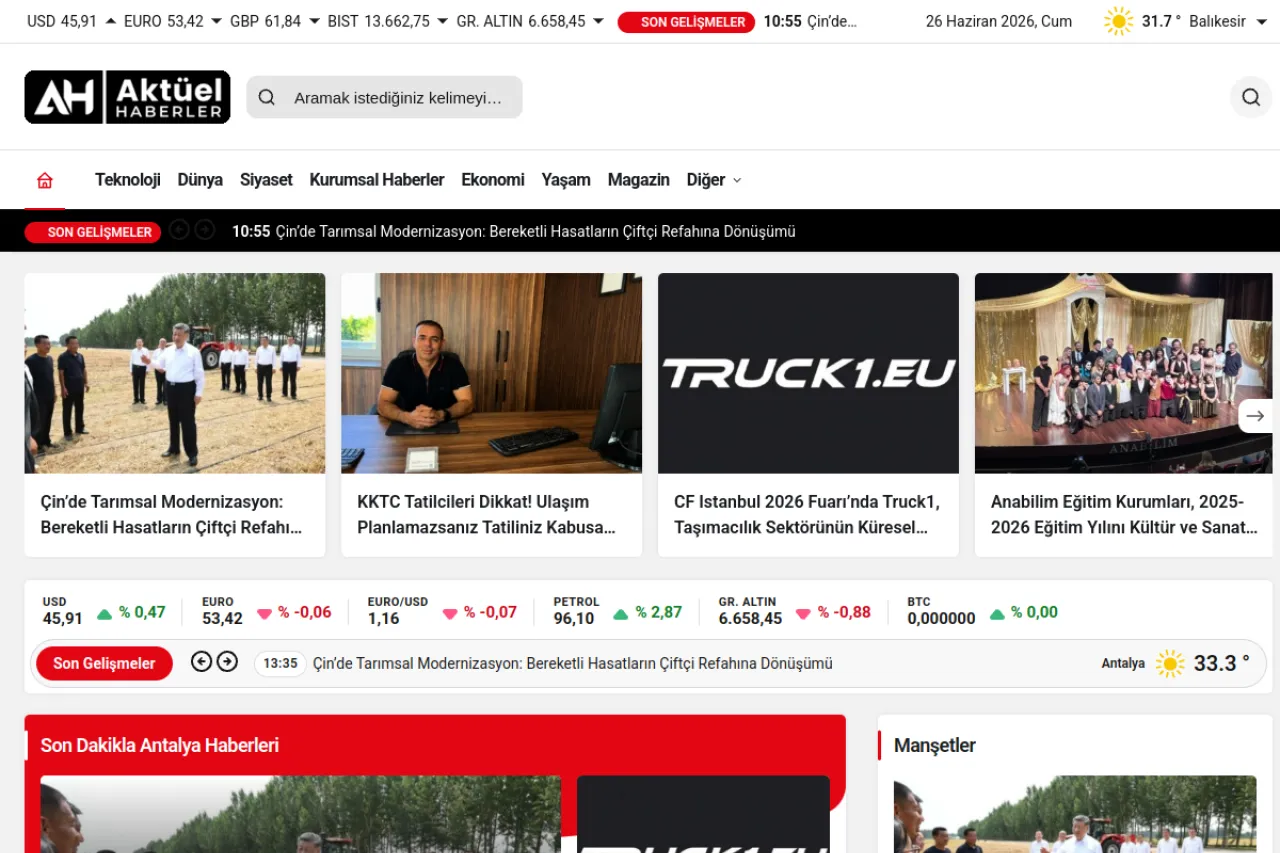The width and height of the screenshot is (1280, 853).
Task: Open the farm field photo thumbnail
Action: click(175, 373)
